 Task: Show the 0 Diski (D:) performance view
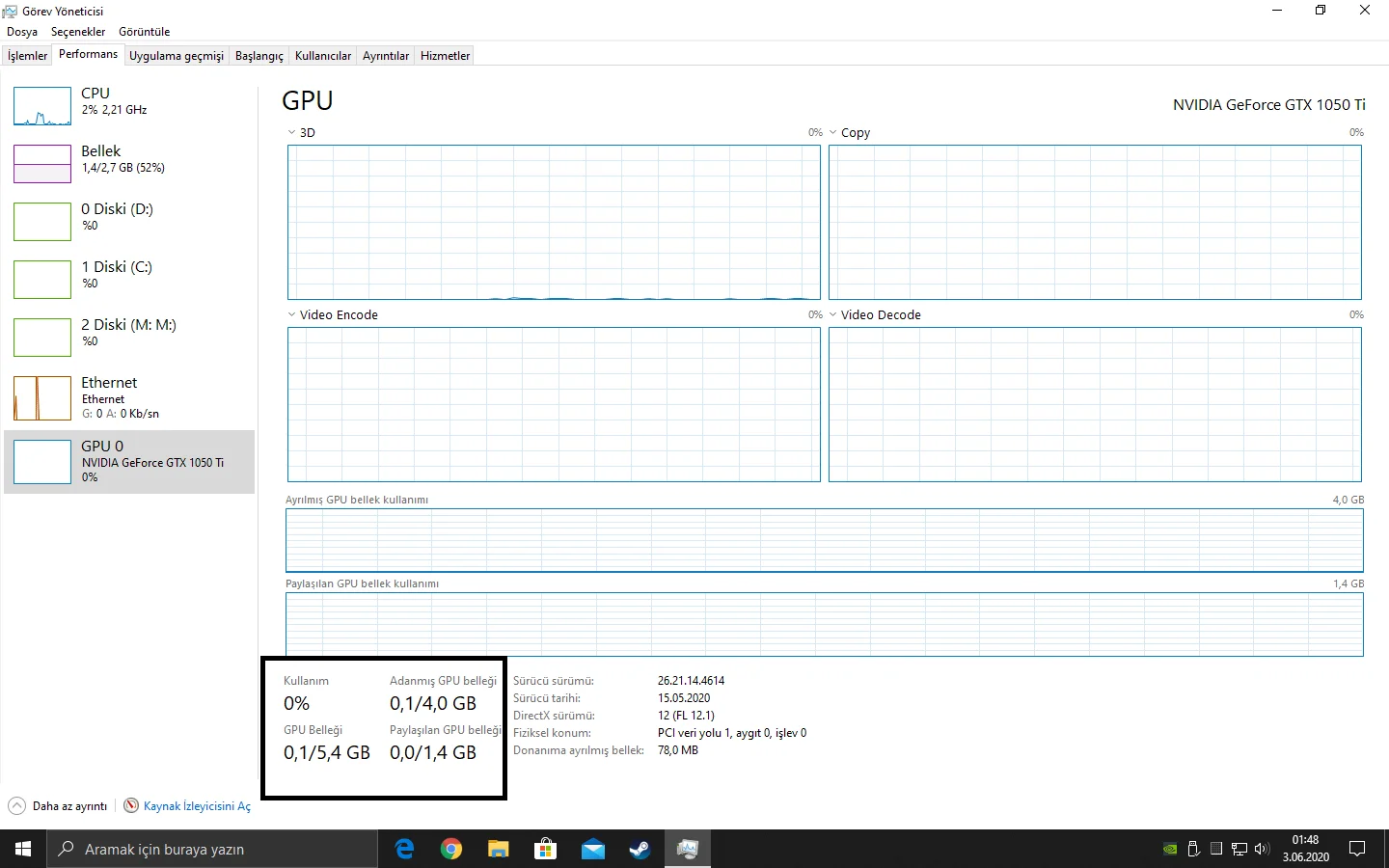coord(129,222)
